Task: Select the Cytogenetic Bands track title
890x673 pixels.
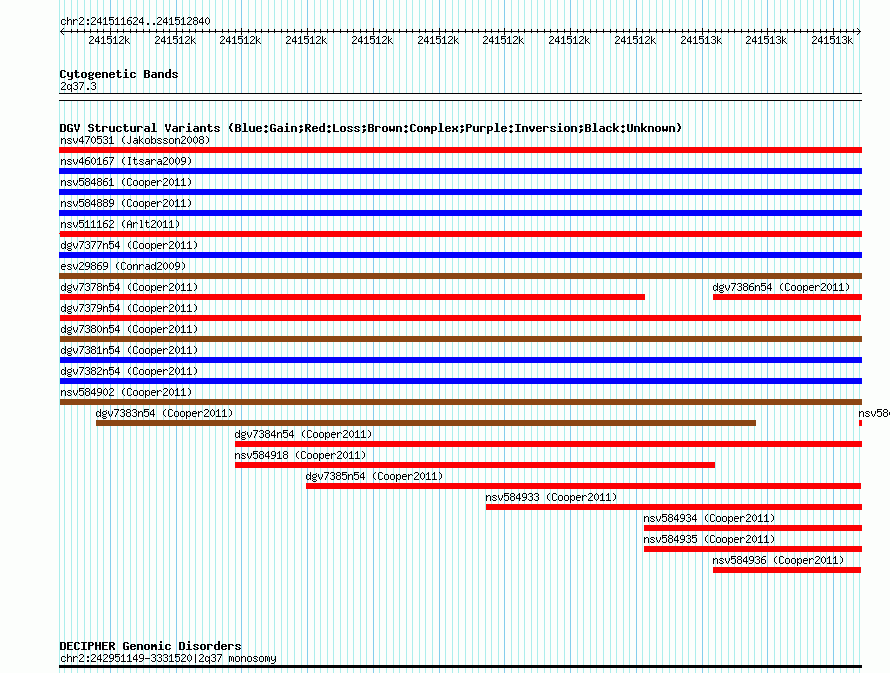Action: [119, 74]
